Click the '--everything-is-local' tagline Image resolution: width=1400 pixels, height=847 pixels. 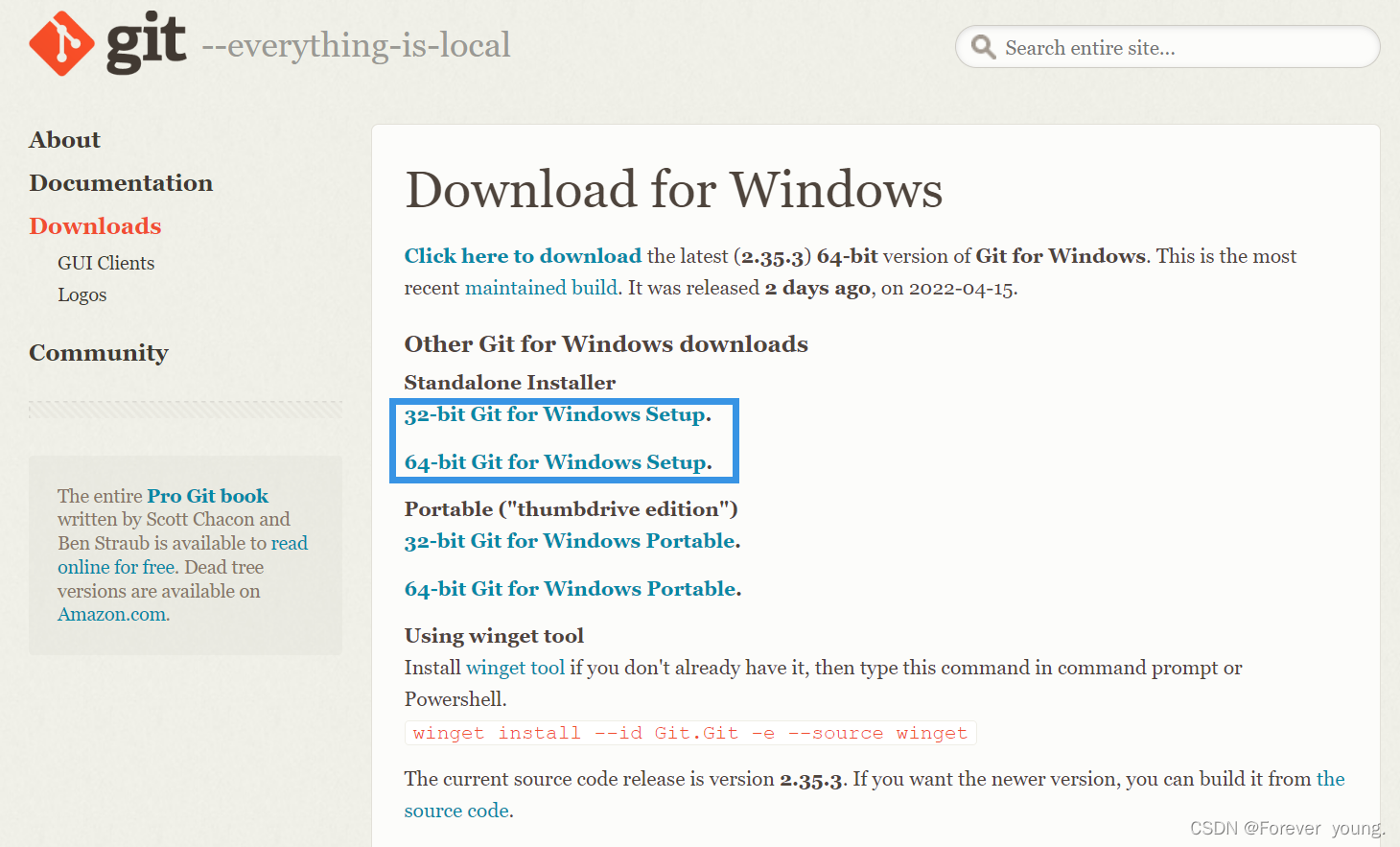click(356, 45)
